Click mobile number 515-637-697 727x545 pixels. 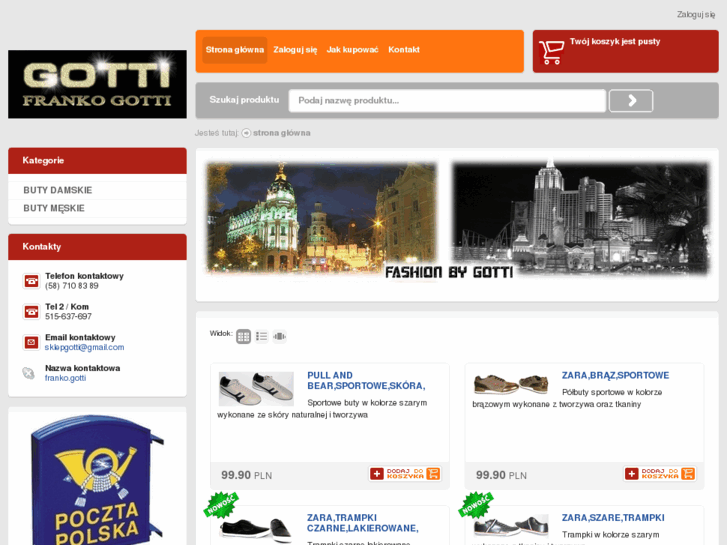coord(68,317)
